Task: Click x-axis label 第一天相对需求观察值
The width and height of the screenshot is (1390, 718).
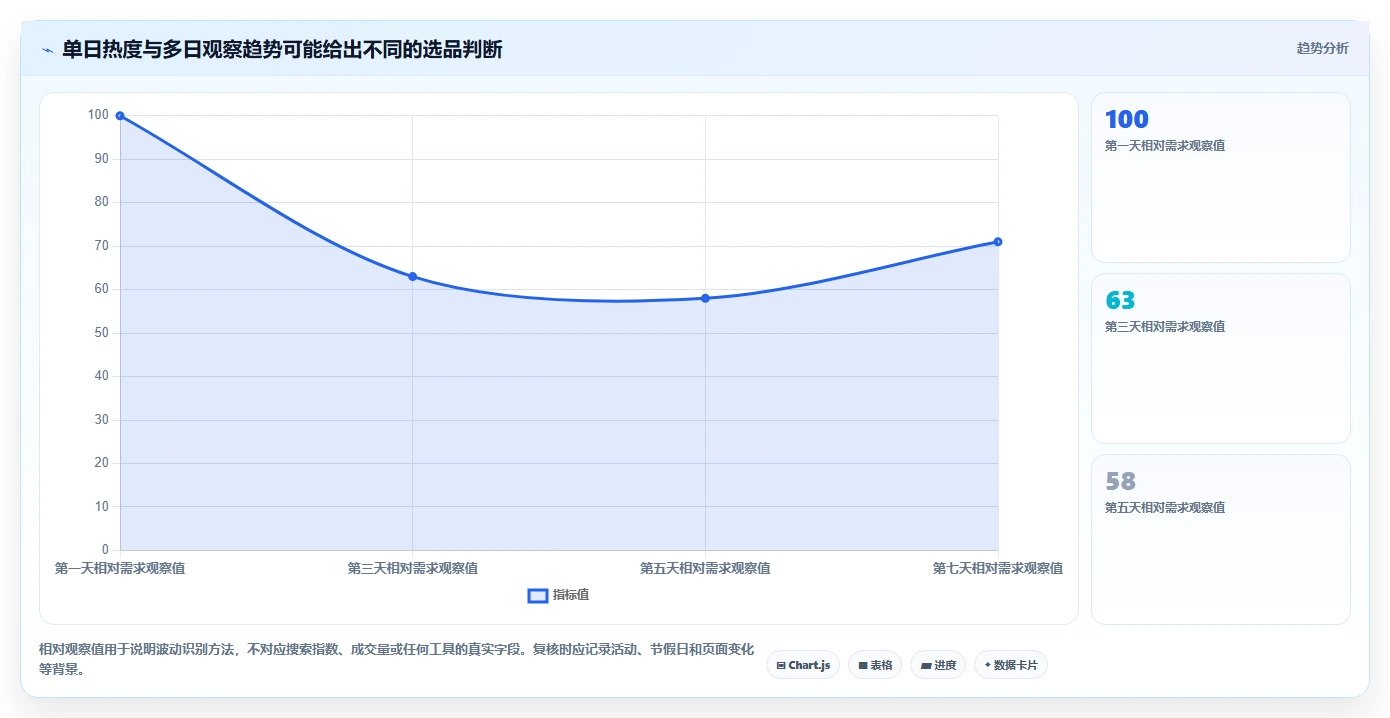Action: (120, 568)
